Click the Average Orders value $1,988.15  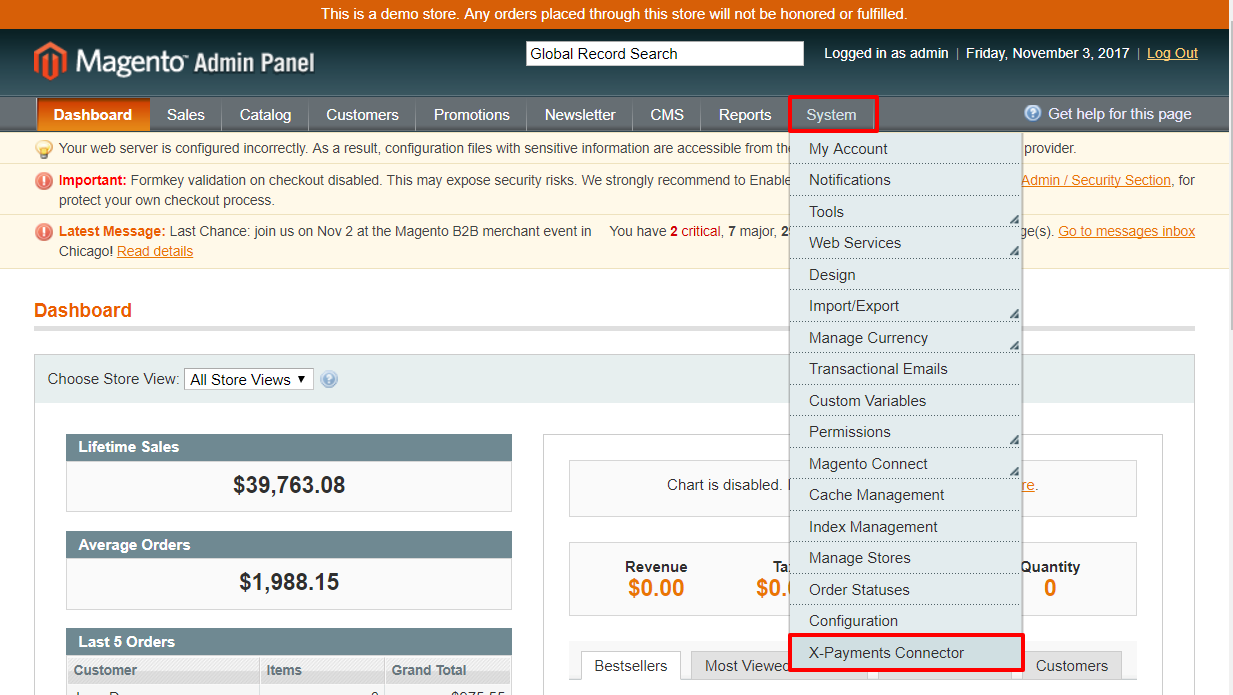tap(289, 582)
